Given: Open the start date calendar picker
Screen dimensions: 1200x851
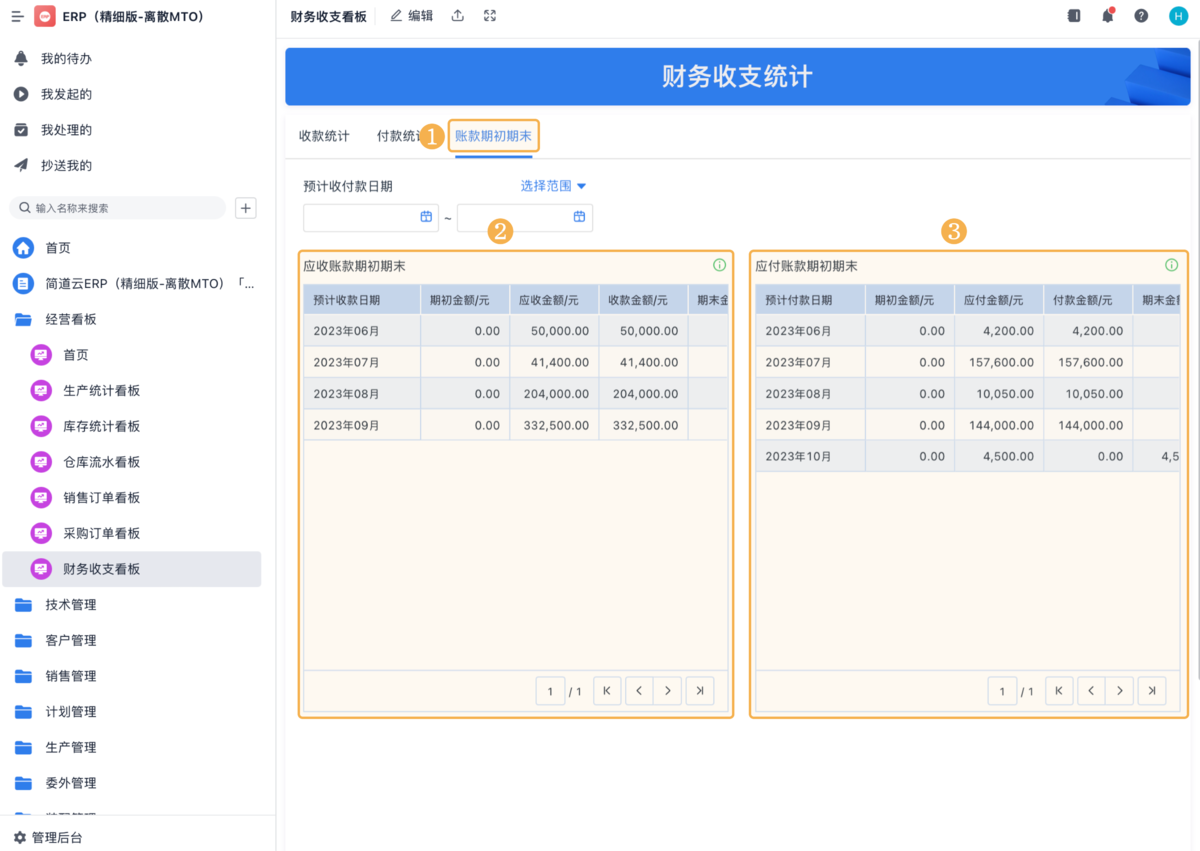Looking at the screenshot, I should pyautogui.click(x=426, y=217).
